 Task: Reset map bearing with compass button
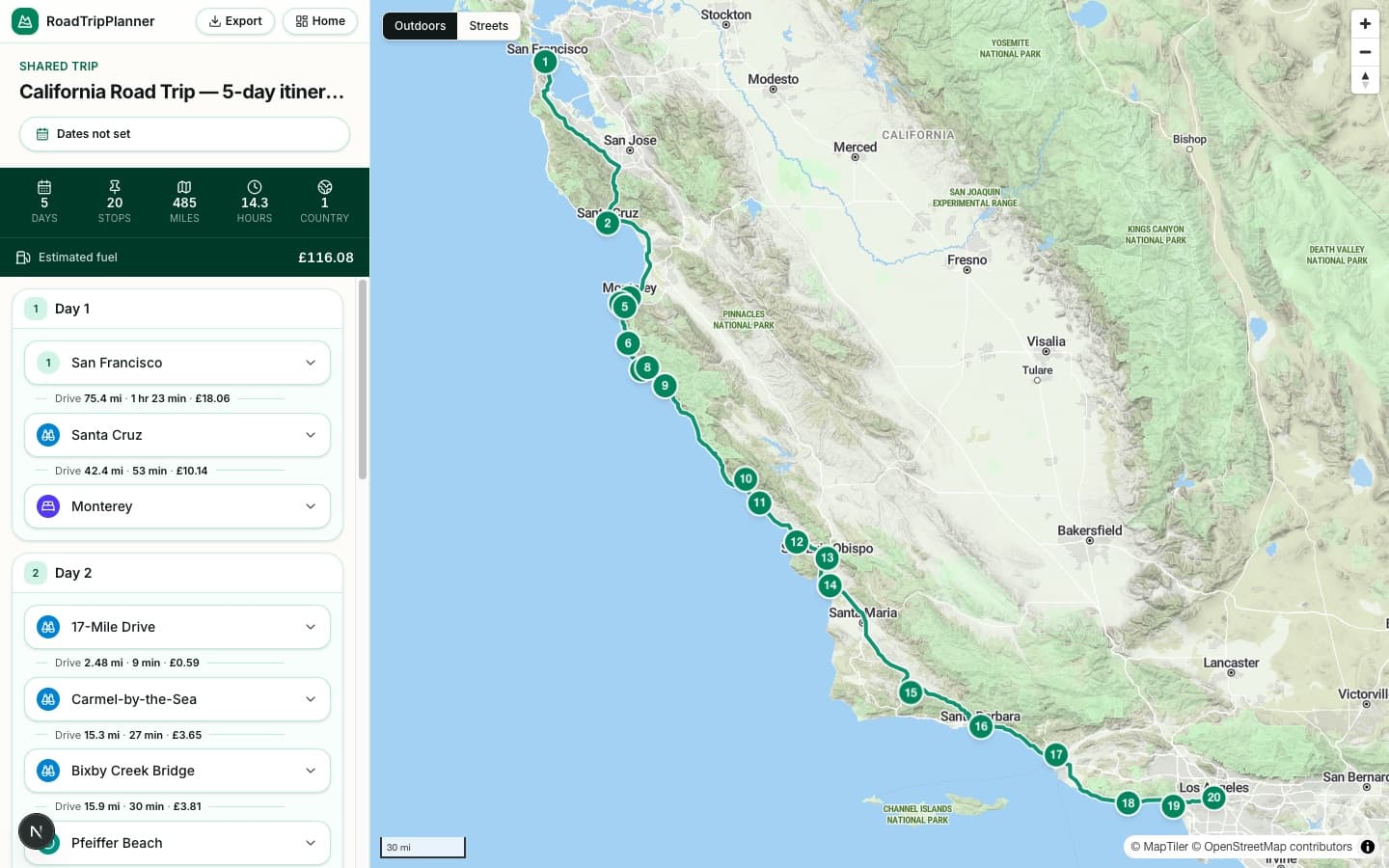click(1365, 80)
